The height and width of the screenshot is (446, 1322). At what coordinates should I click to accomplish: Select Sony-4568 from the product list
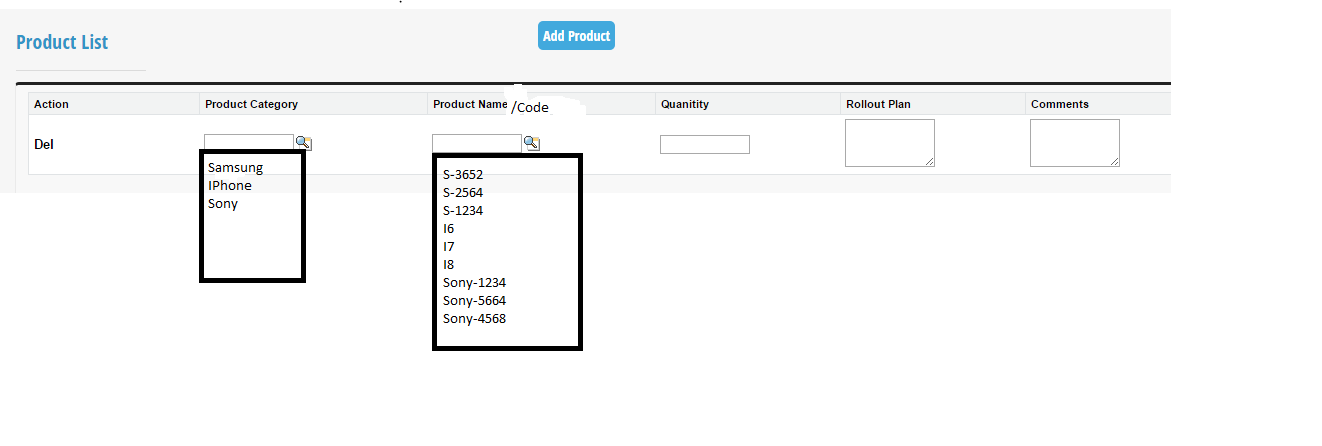[474, 319]
